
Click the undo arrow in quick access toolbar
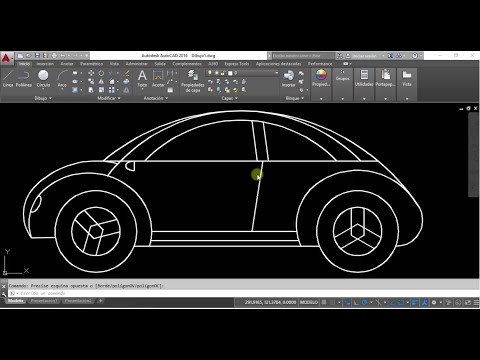click(63, 56)
